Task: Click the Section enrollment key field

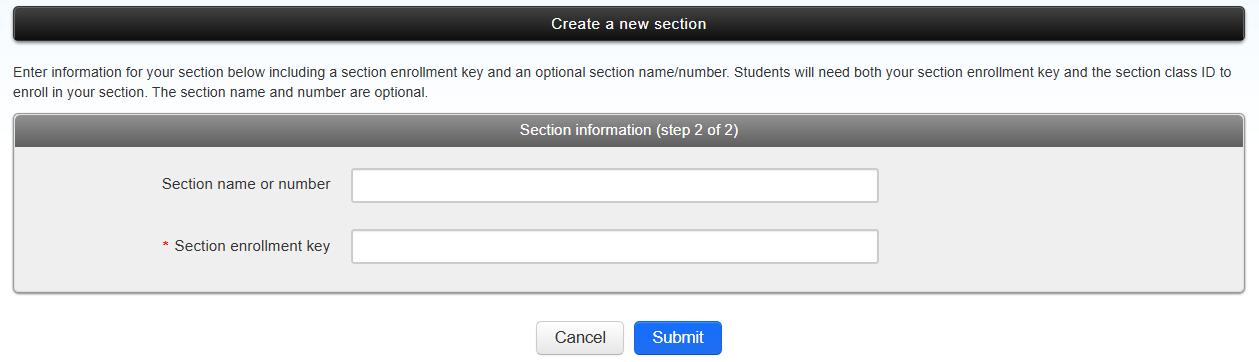Action: point(614,247)
